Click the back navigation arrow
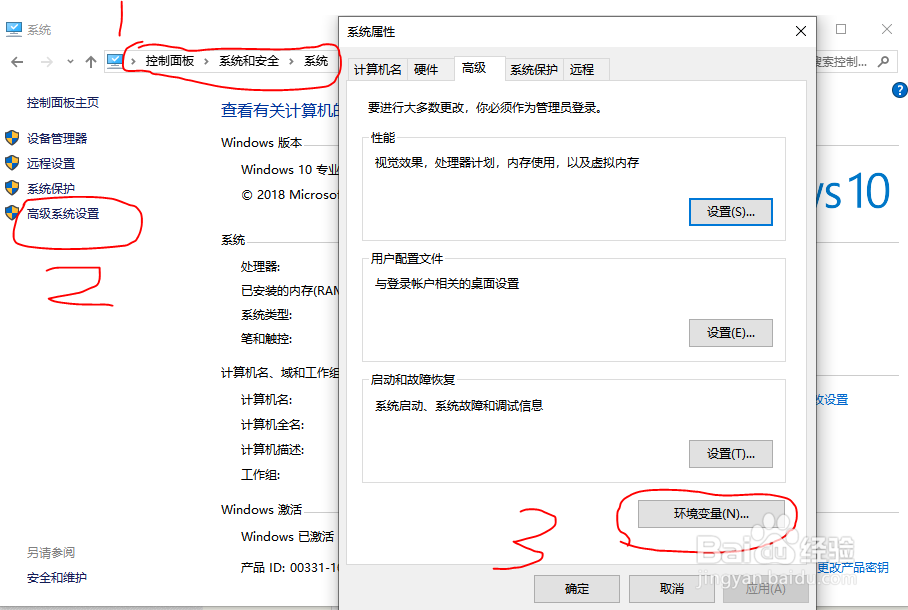The width and height of the screenshot is (908, 610). tap(16, 62)
